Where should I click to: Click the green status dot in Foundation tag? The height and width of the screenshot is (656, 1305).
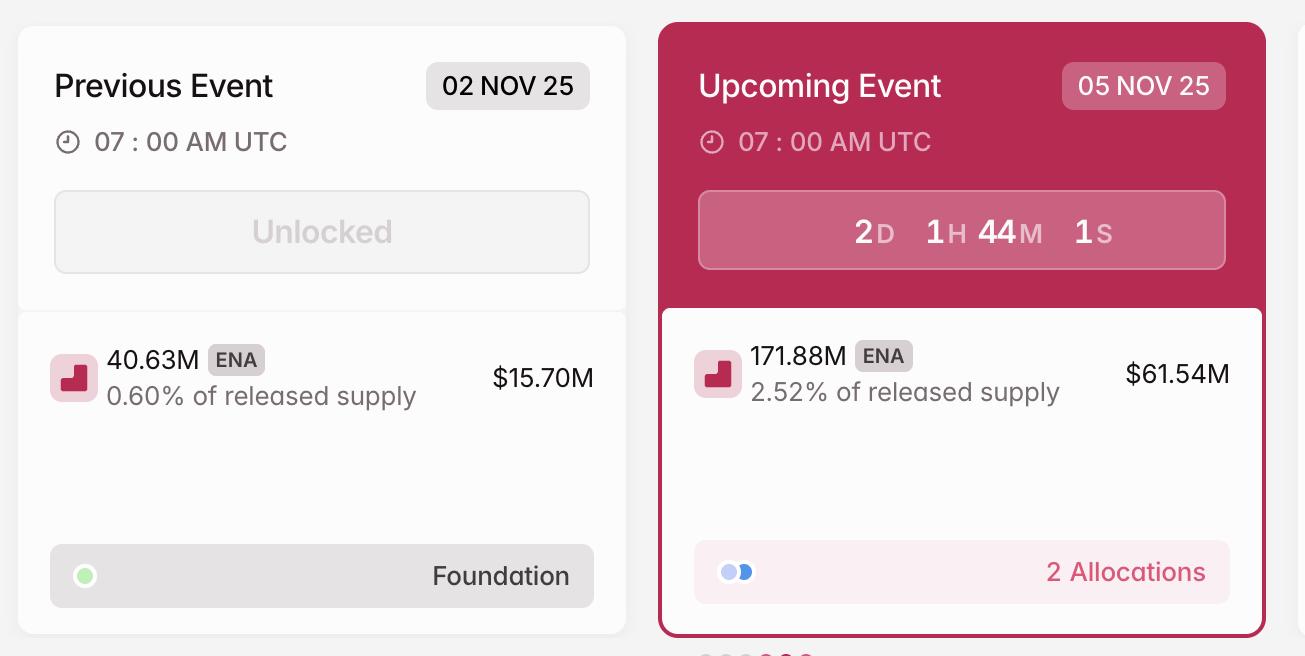[x=85, y=576]
